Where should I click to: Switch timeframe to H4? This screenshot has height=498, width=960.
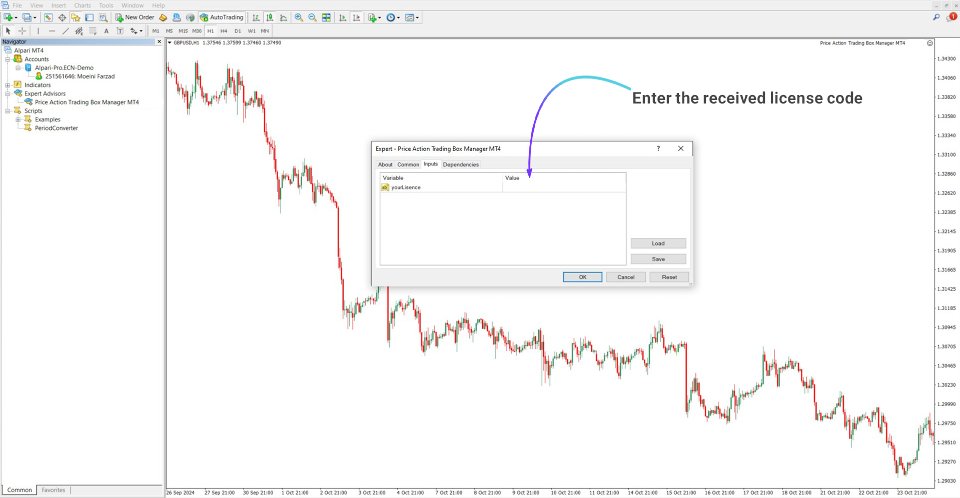coord(224,31)
